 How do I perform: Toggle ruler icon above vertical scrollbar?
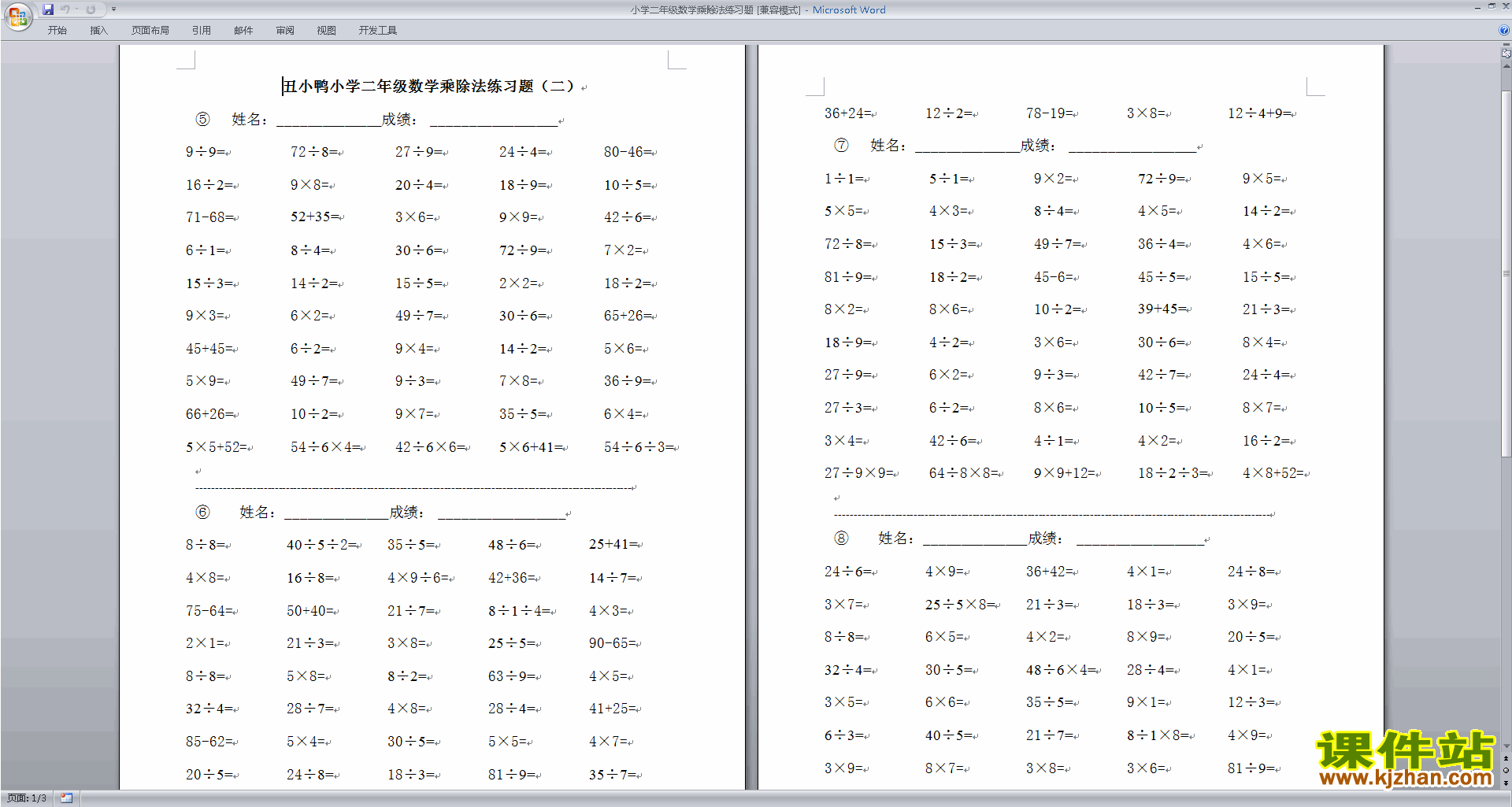coord(1506,54)
